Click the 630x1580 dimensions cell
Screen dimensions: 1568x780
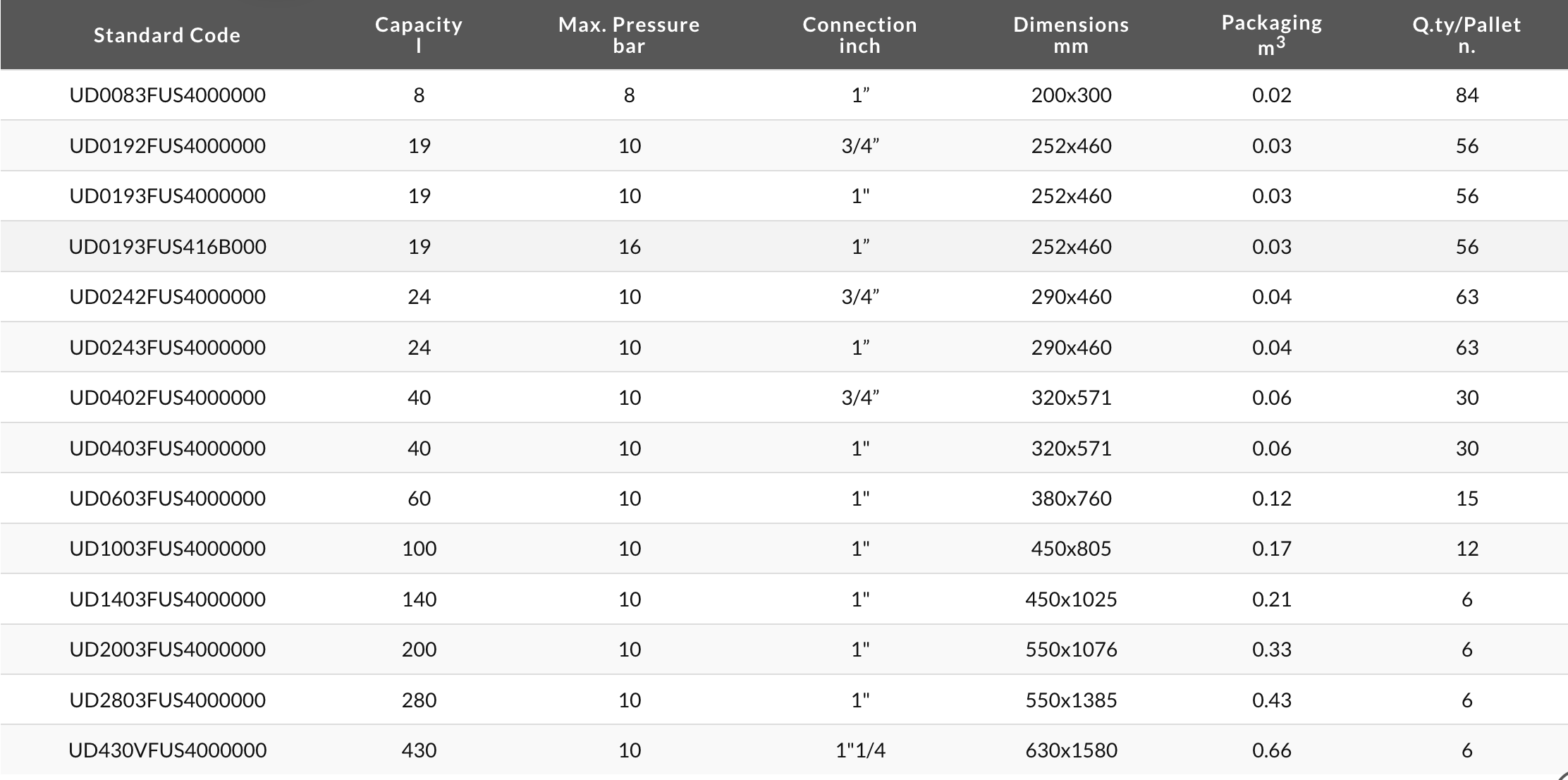(1071, 750)
